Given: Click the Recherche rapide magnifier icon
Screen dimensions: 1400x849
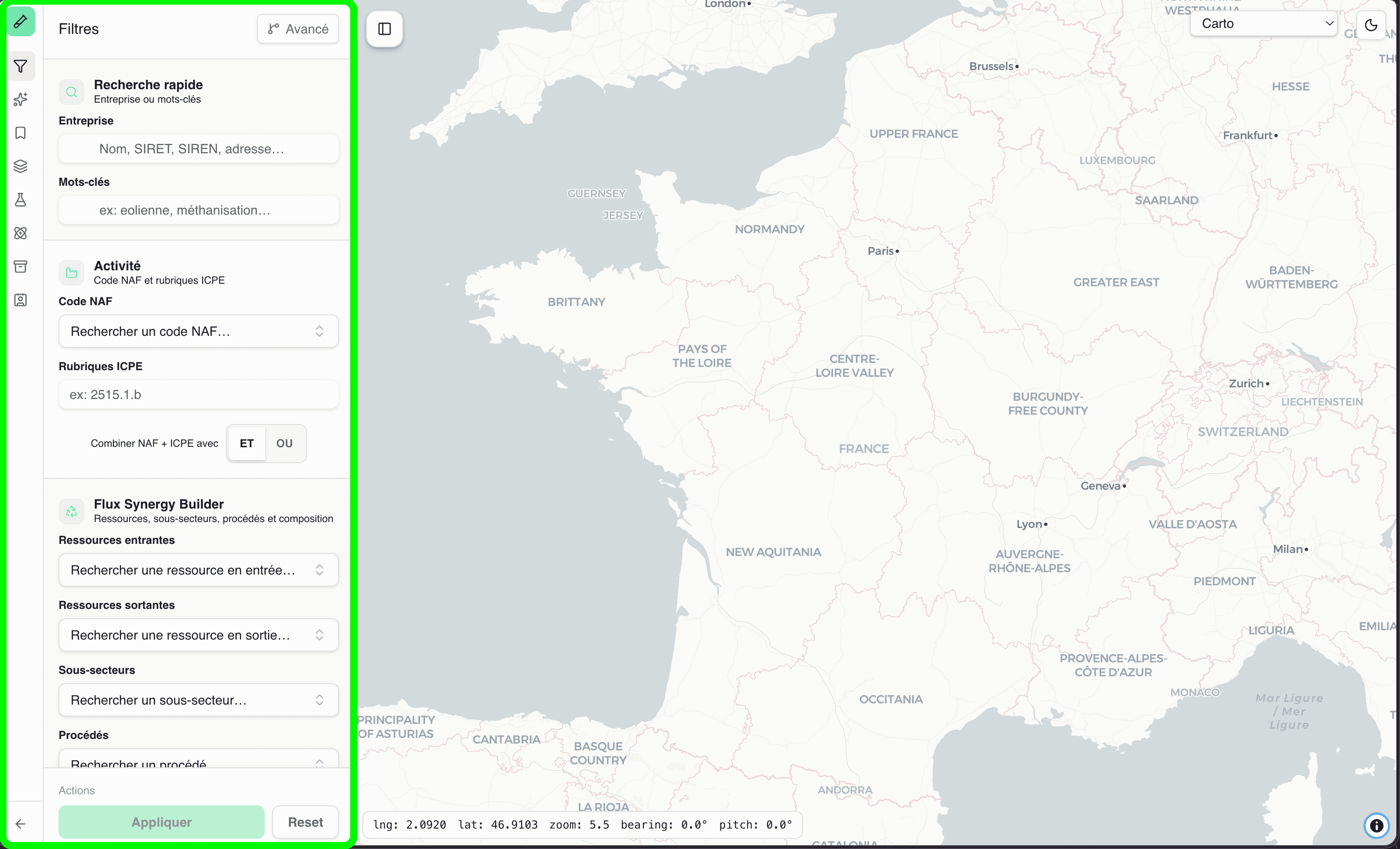Looking at the screenshot, I should click(72, 92).
